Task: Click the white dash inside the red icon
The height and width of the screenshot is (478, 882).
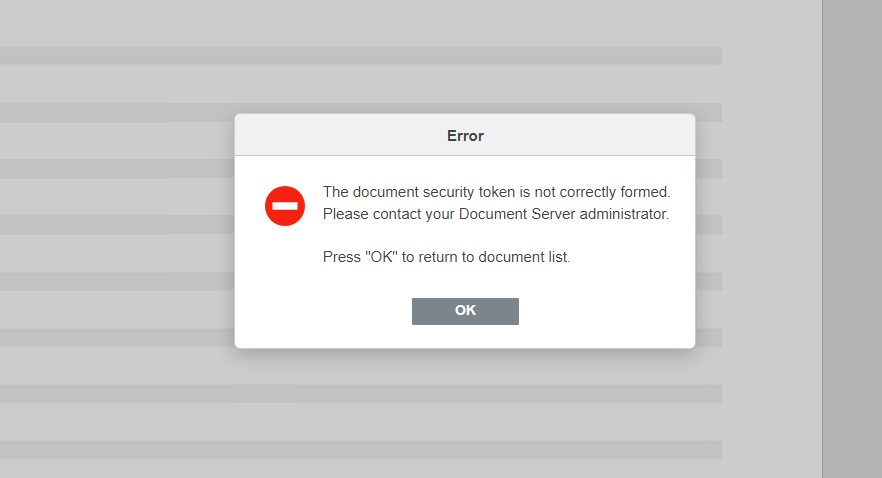Action: 285,206
